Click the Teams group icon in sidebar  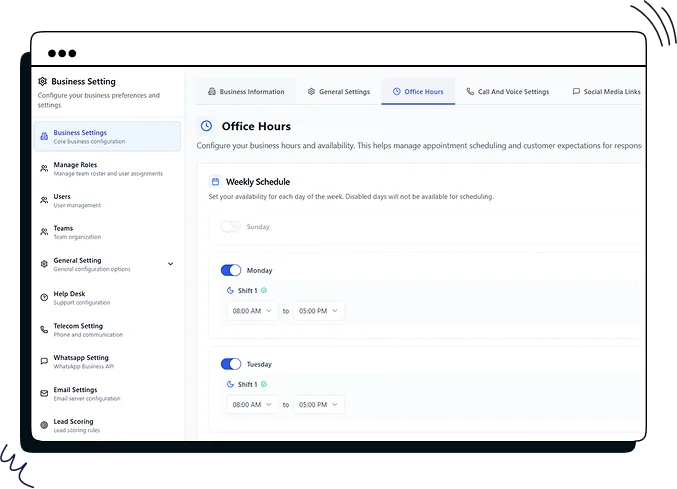click(44, 232)
